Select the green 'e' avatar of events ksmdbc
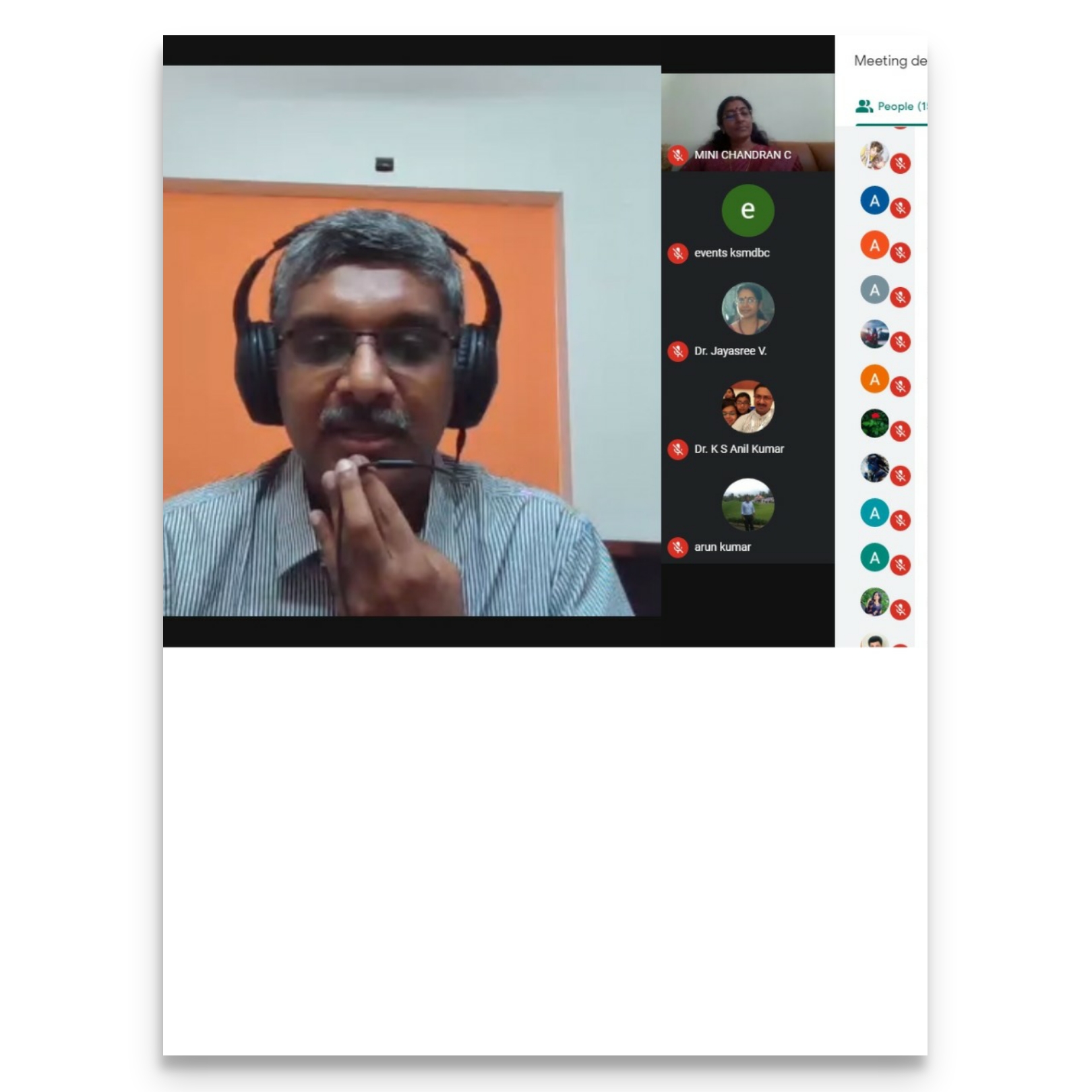 pos(748,210)
